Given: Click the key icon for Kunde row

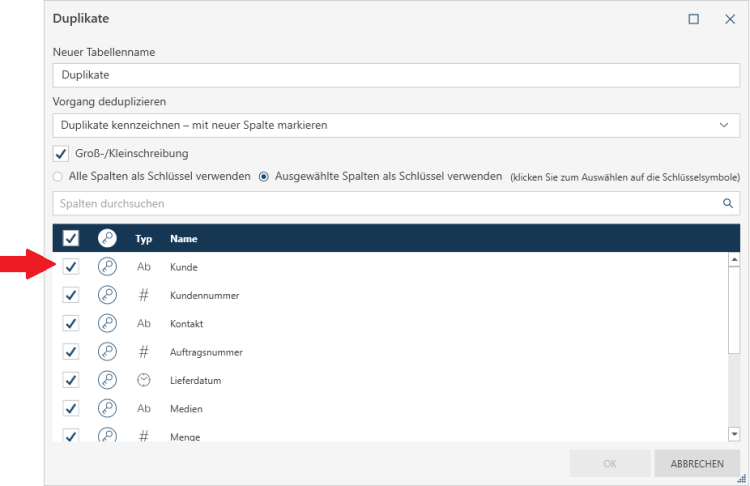Looking at the screenshot, I should (x=107, y=267).
